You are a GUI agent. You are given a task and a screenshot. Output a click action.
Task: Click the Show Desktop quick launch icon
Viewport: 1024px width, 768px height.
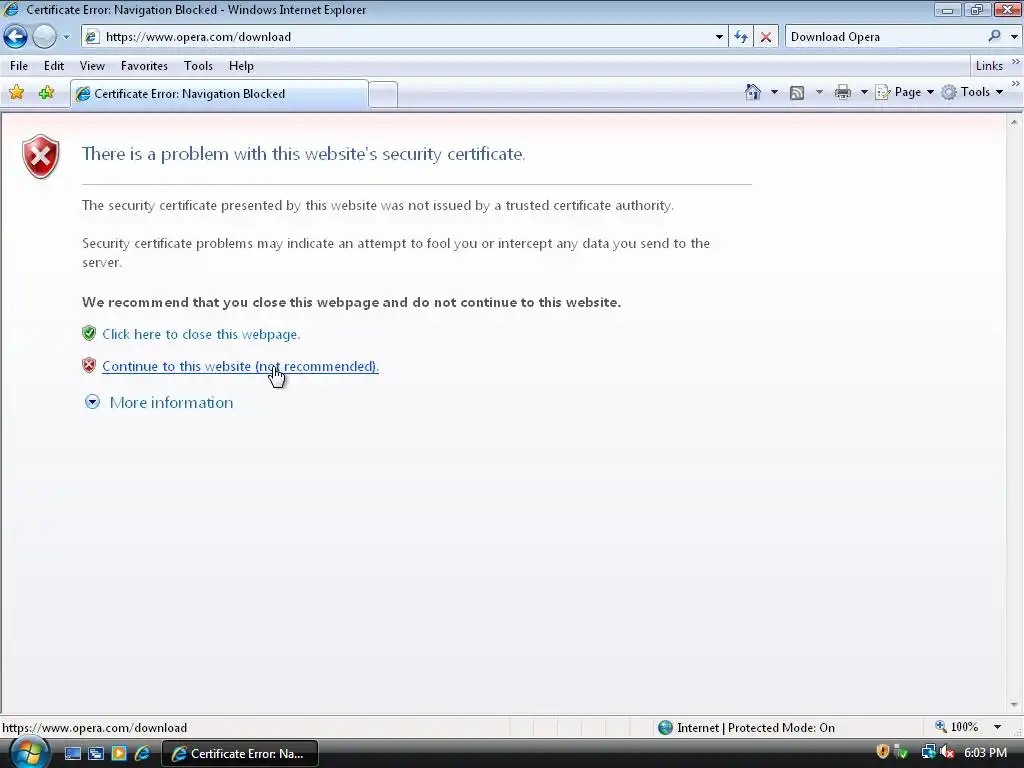tap(72, 754)
